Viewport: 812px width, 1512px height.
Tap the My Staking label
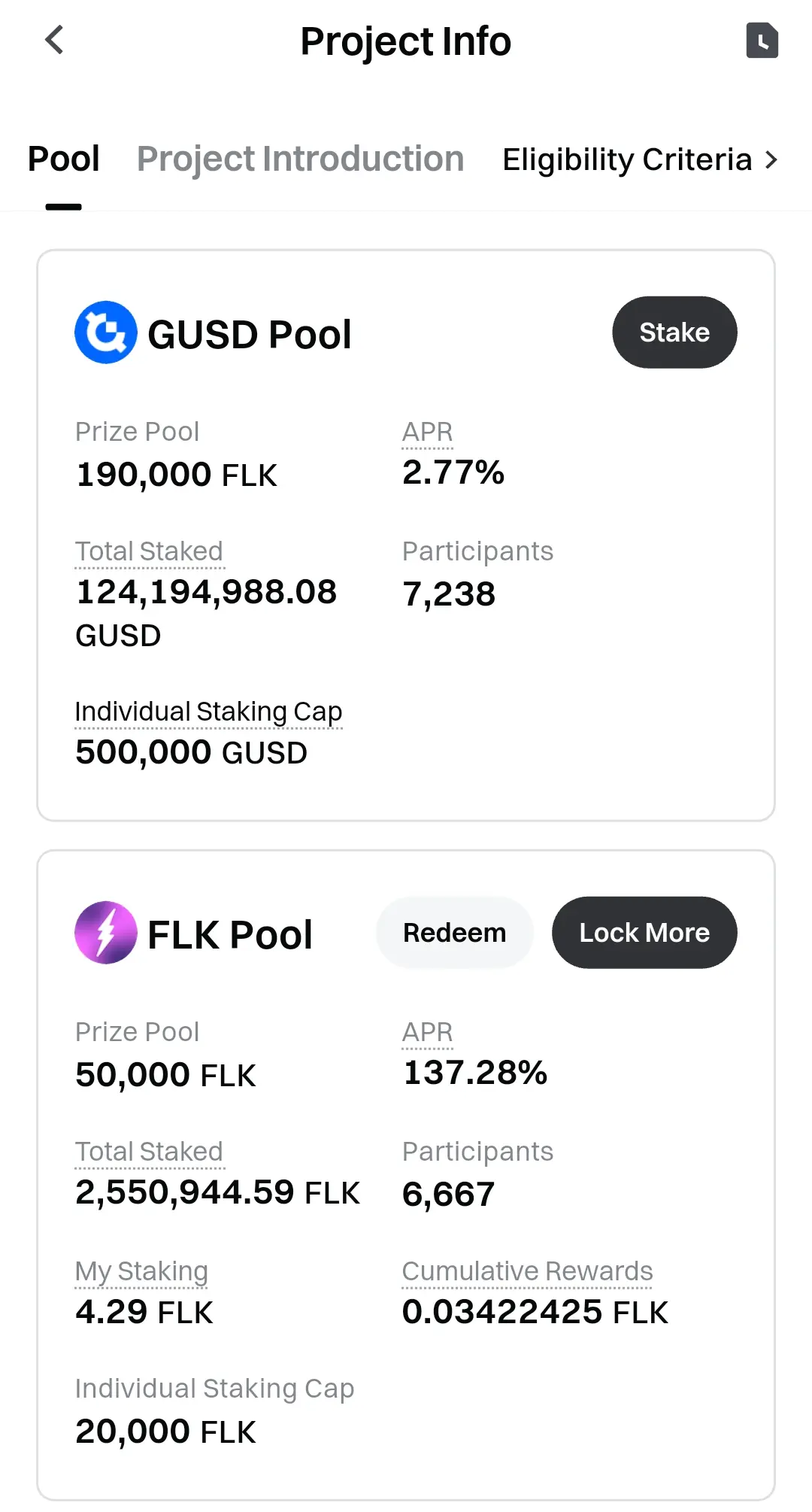pyautogui.click(x=141, y=1271)
